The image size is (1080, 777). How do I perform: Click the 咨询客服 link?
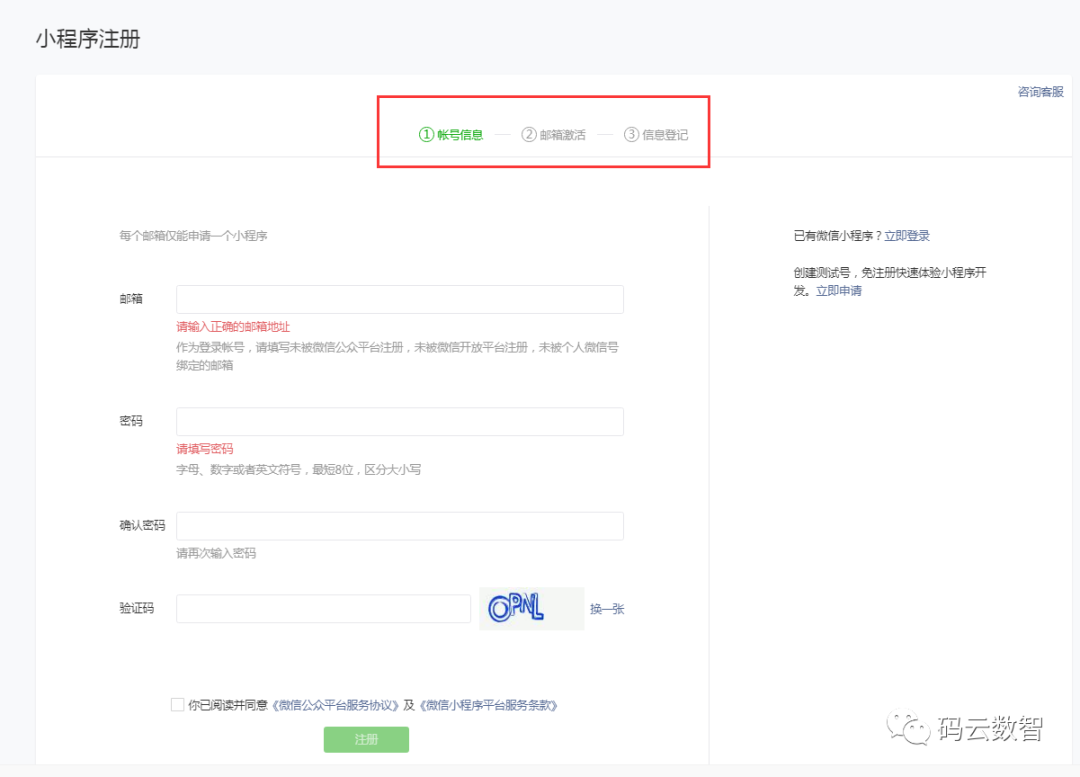(x=1040, y=92)
